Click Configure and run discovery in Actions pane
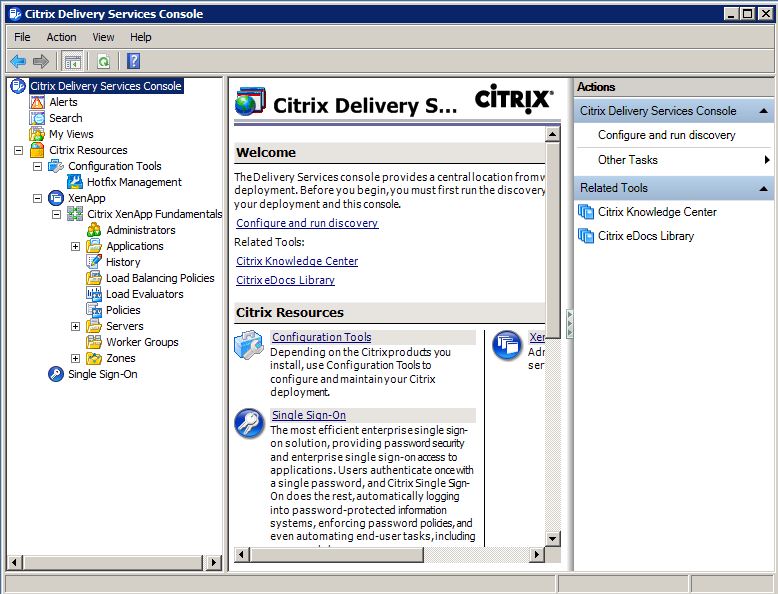 [666, 135]
